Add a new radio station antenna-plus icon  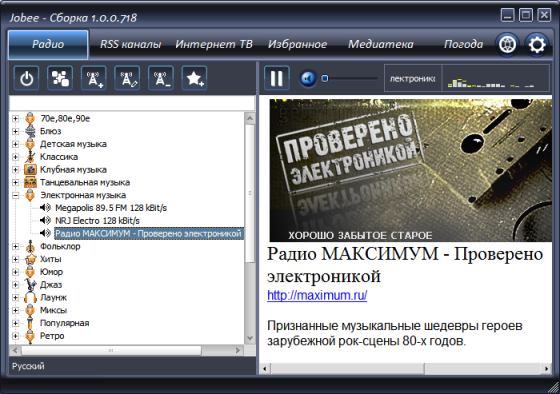click(x=94, y=78)
